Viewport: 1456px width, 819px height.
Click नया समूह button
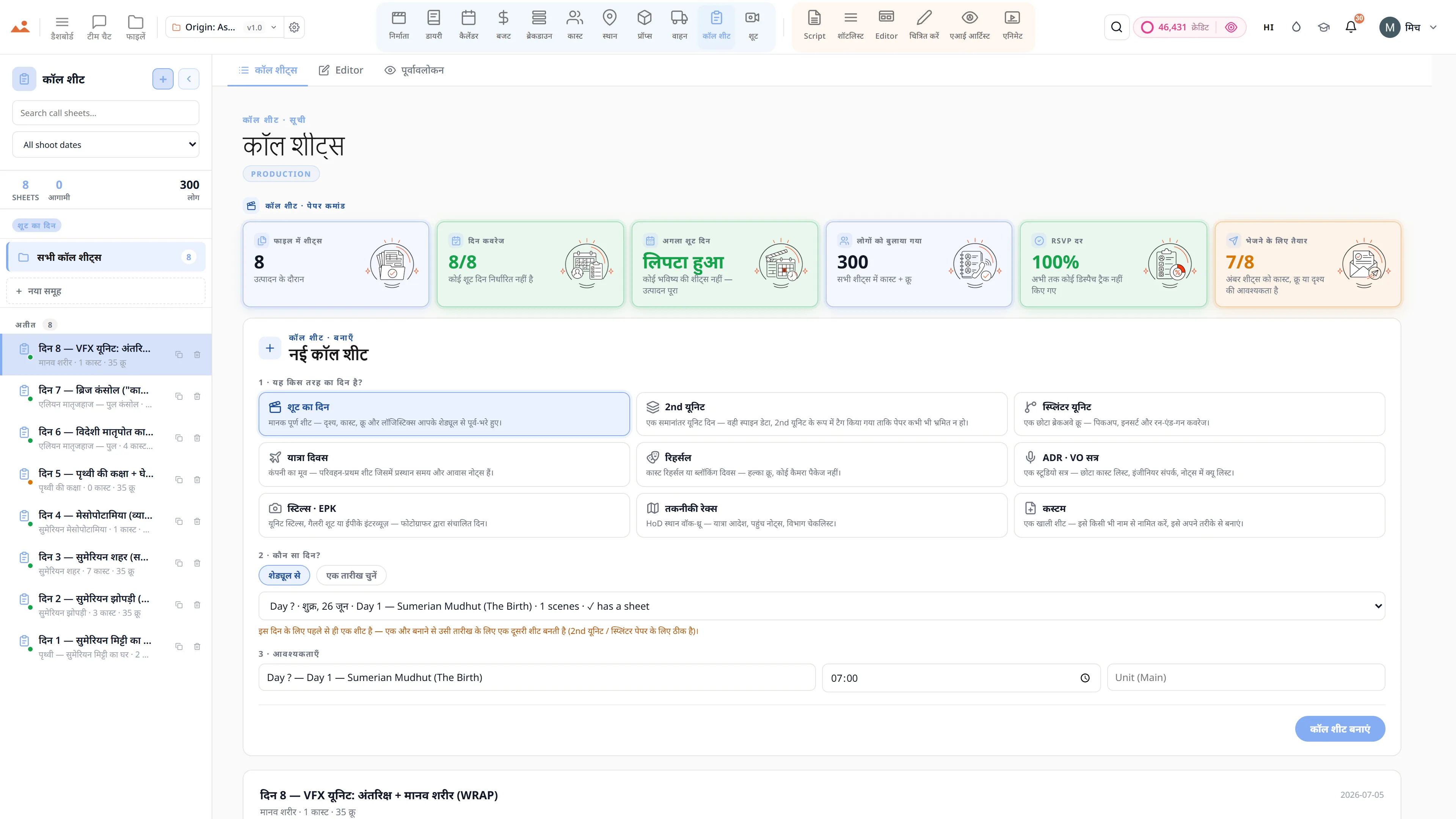[x=106, y=291]
